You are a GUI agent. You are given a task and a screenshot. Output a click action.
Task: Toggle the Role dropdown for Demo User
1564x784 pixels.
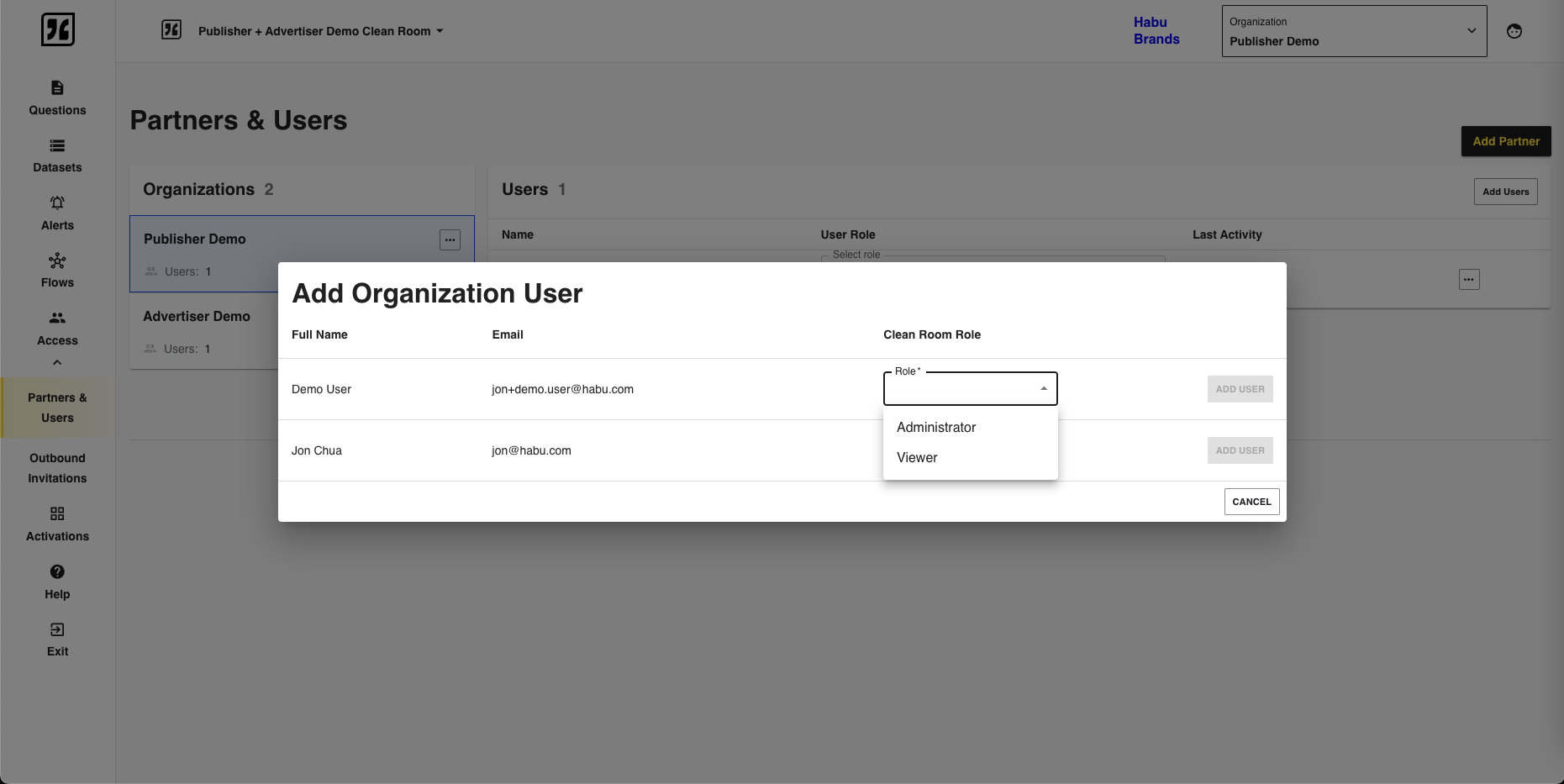pyautogui.click(x=970, y=388)
